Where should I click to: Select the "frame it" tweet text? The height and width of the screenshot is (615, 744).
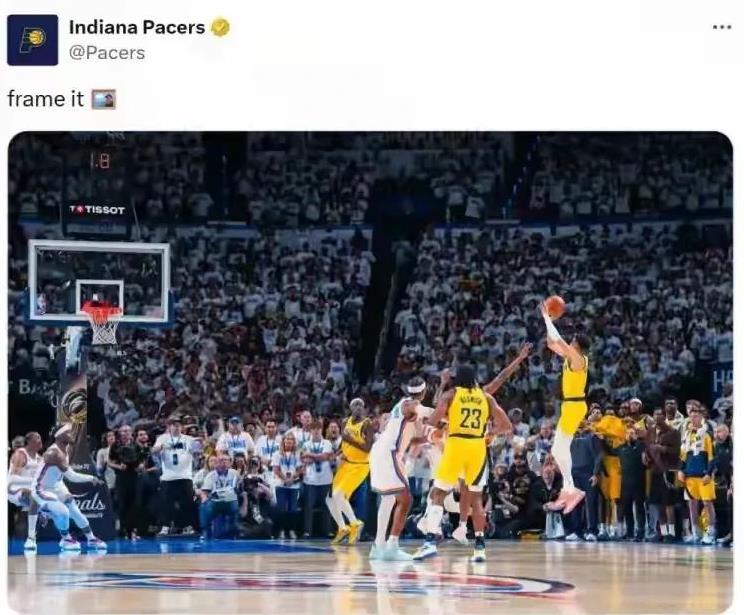click(46, 99)
